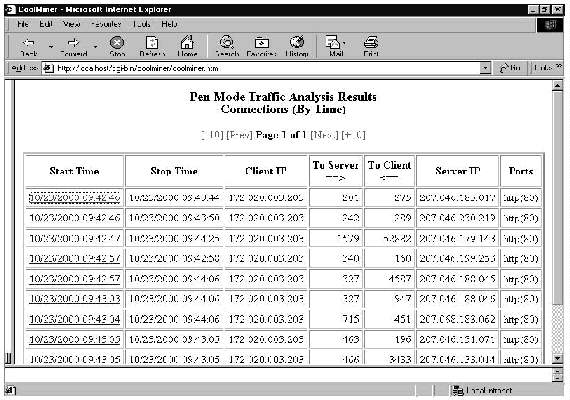Viewport: 570px width, 400px height.
Task: Open the Help menu
Action: pos(169,24)
